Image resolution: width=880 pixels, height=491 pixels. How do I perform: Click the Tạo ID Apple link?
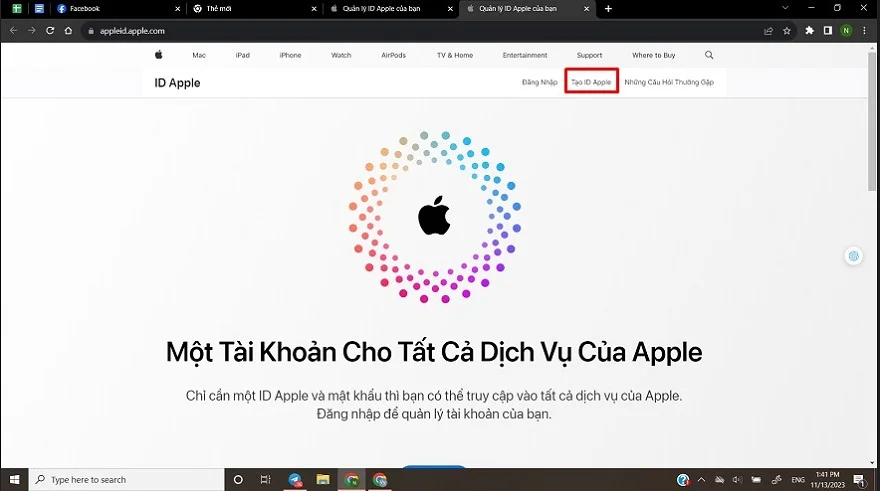591,82
